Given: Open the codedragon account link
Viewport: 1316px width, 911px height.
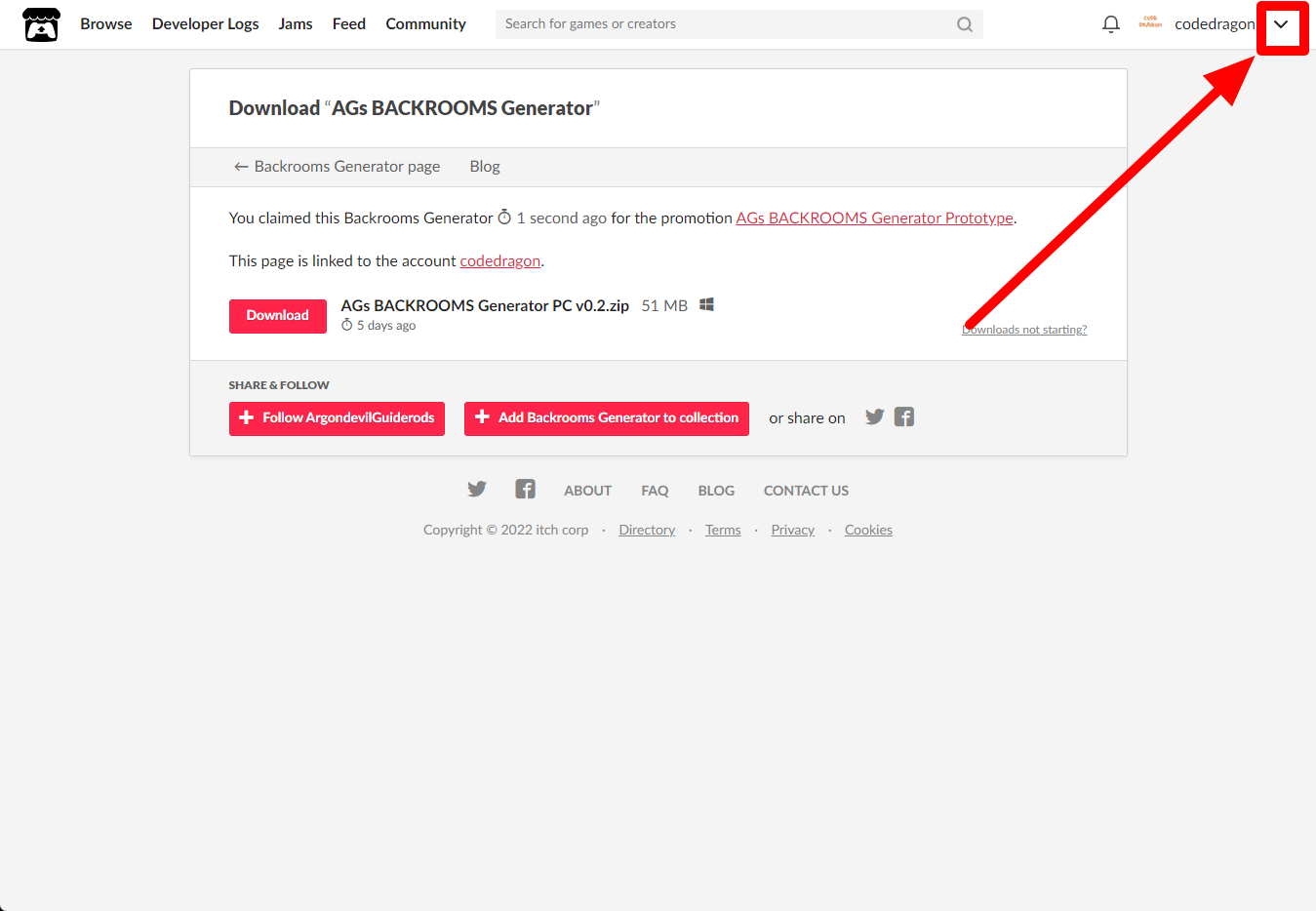Looking at the screenshot, I should [500, 261].
